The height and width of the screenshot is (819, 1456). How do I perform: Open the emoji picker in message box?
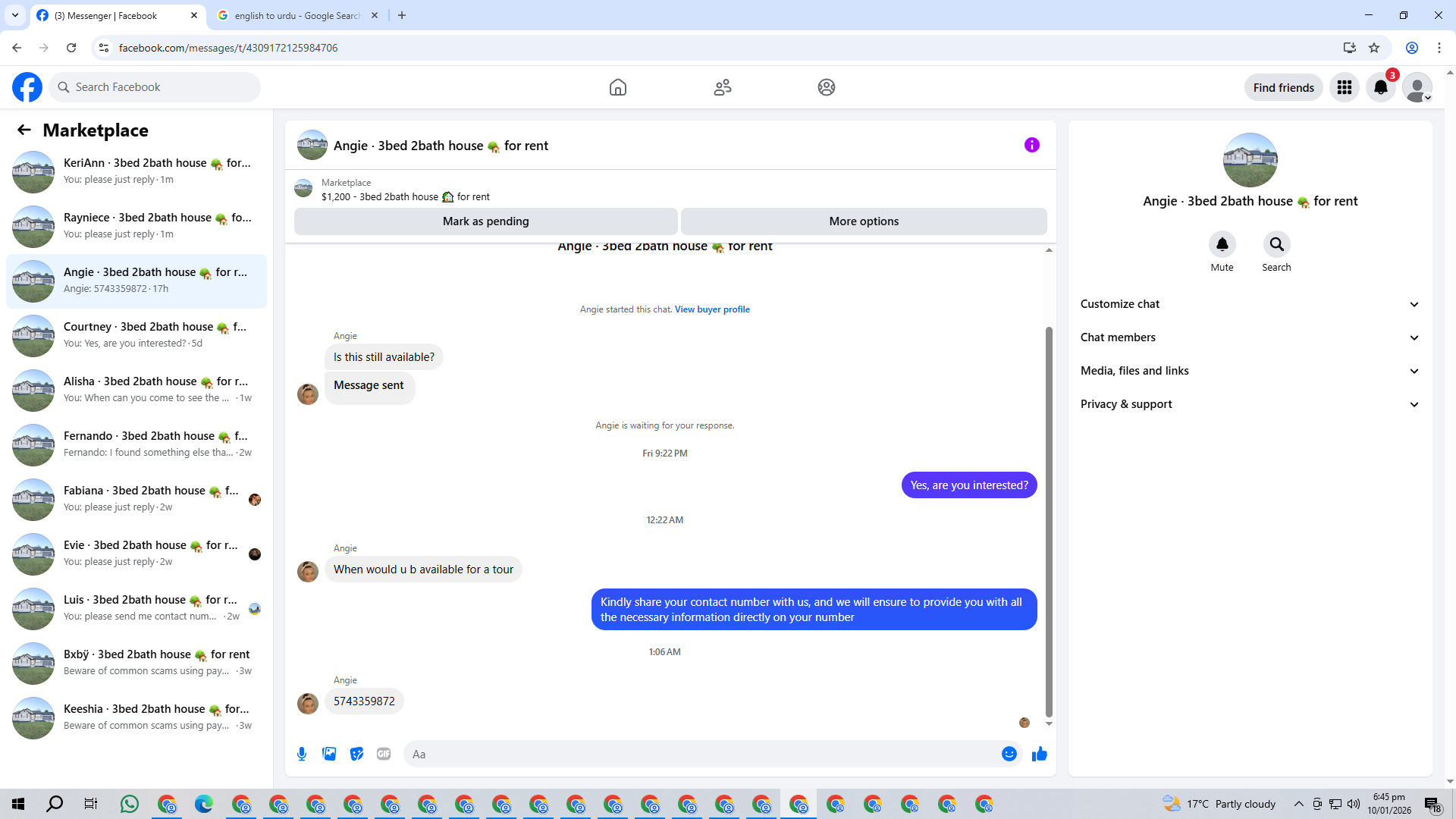[1009, 754]
